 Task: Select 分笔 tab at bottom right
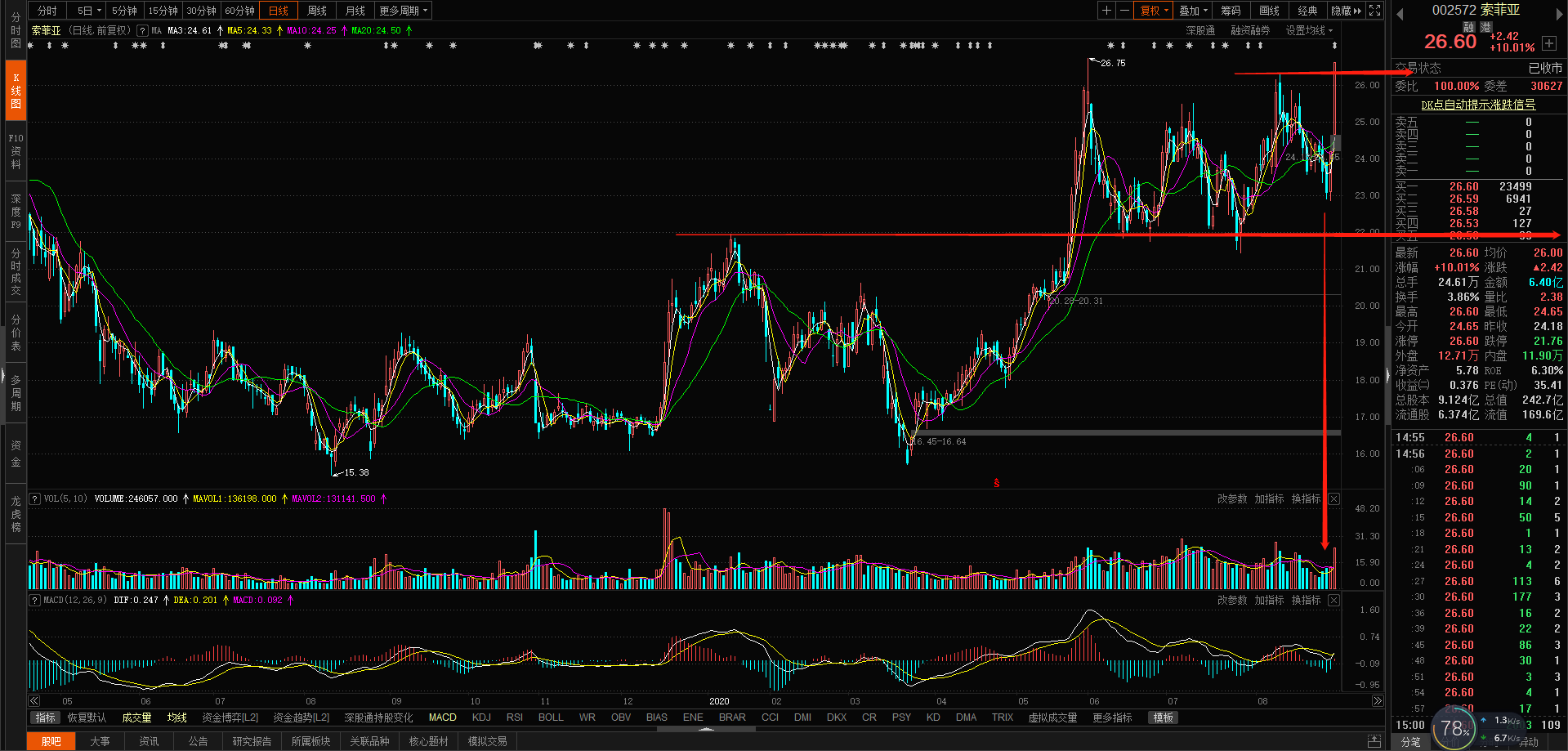coord(1410,741)
